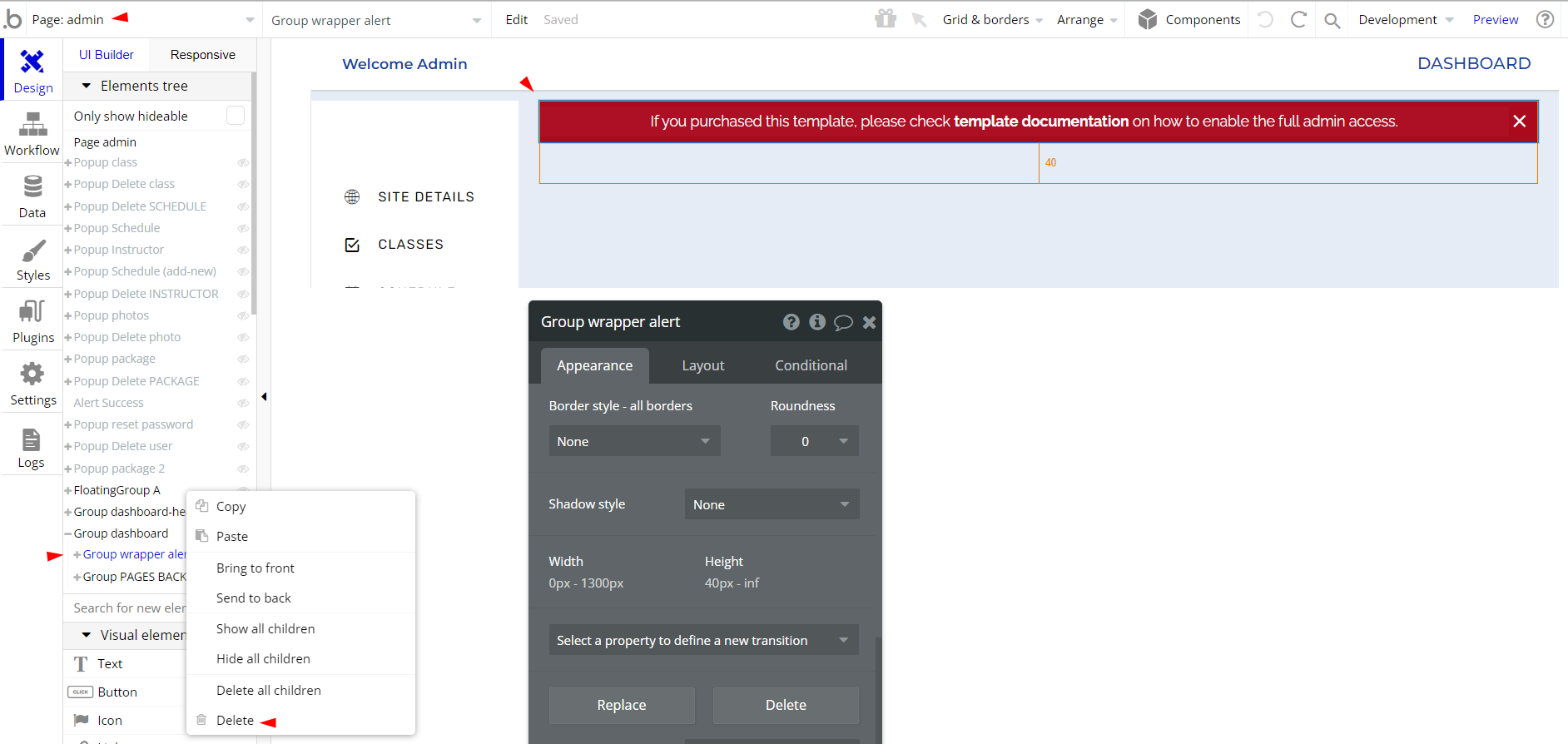
Task: Open the new transition property dropdown
Action: click(x=703, y=640)
